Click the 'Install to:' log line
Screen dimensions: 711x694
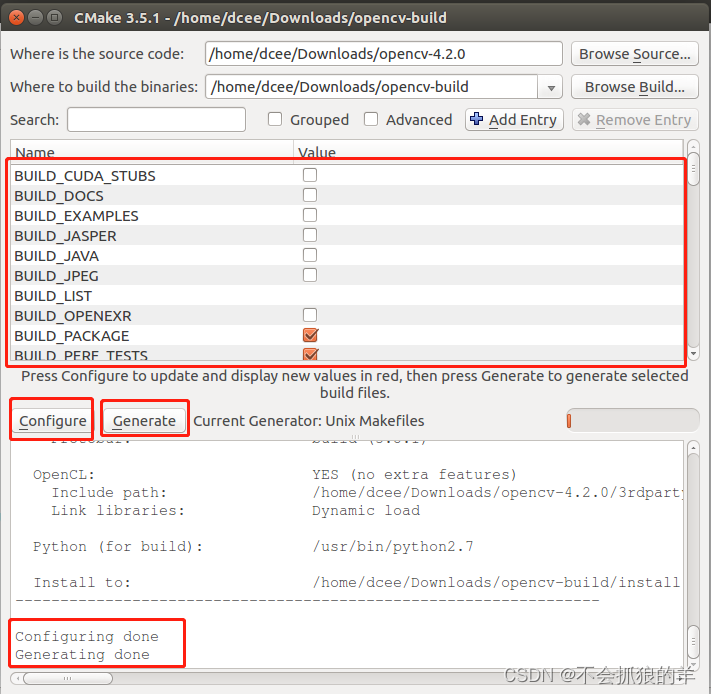coord(82,582)
